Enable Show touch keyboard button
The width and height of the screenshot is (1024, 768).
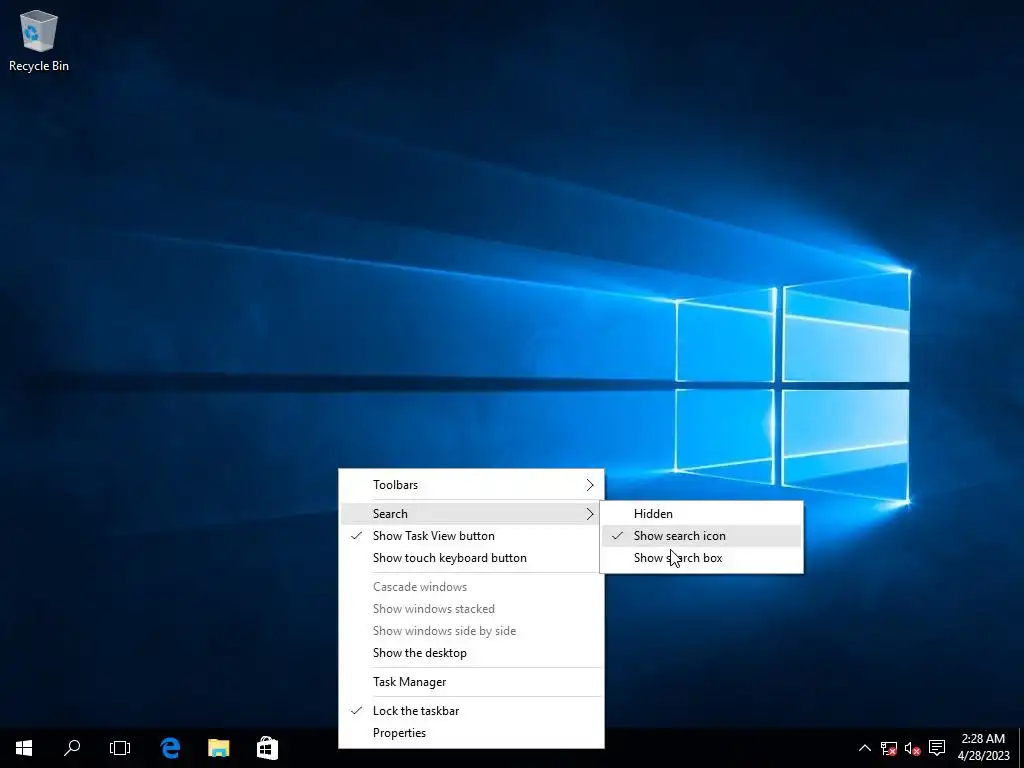click(472, 558)
